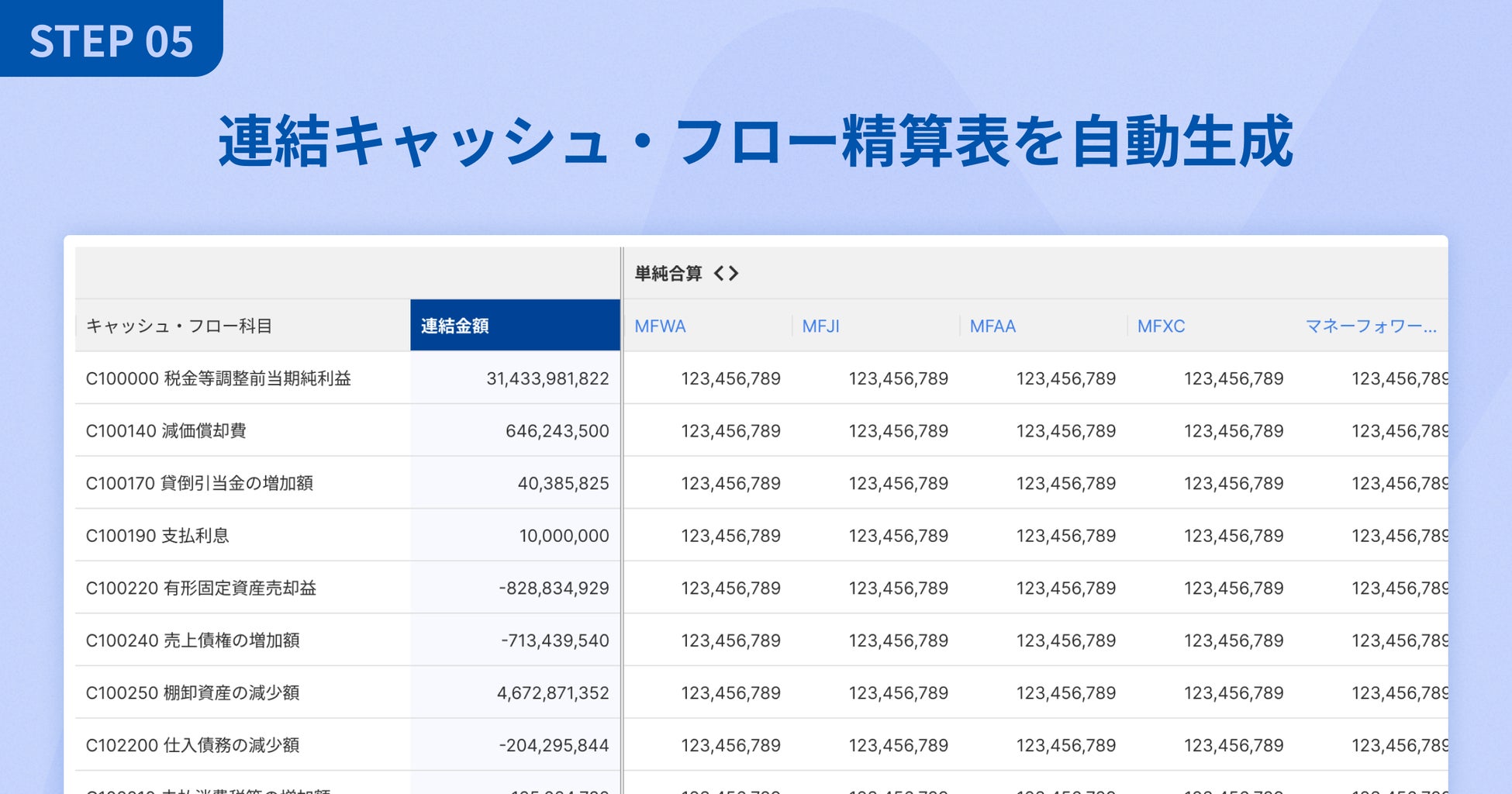The width and height of the screenshot is (1512, 794).
Task: Select the C100250 棚卸資産の減少額 row
Action: click(x=192, y=693)
